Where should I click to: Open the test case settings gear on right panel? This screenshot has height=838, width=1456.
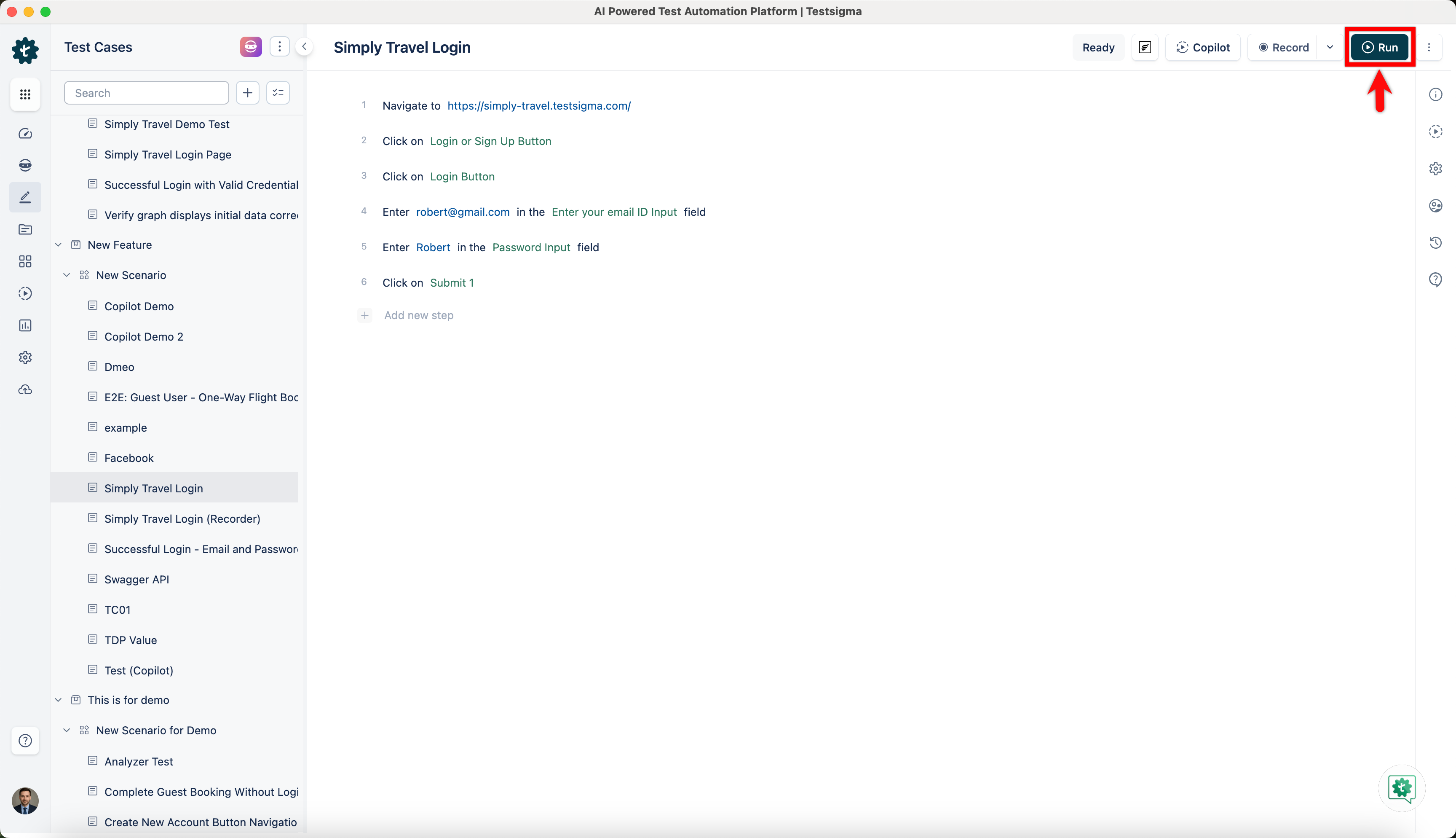(x=1436, y=168)
